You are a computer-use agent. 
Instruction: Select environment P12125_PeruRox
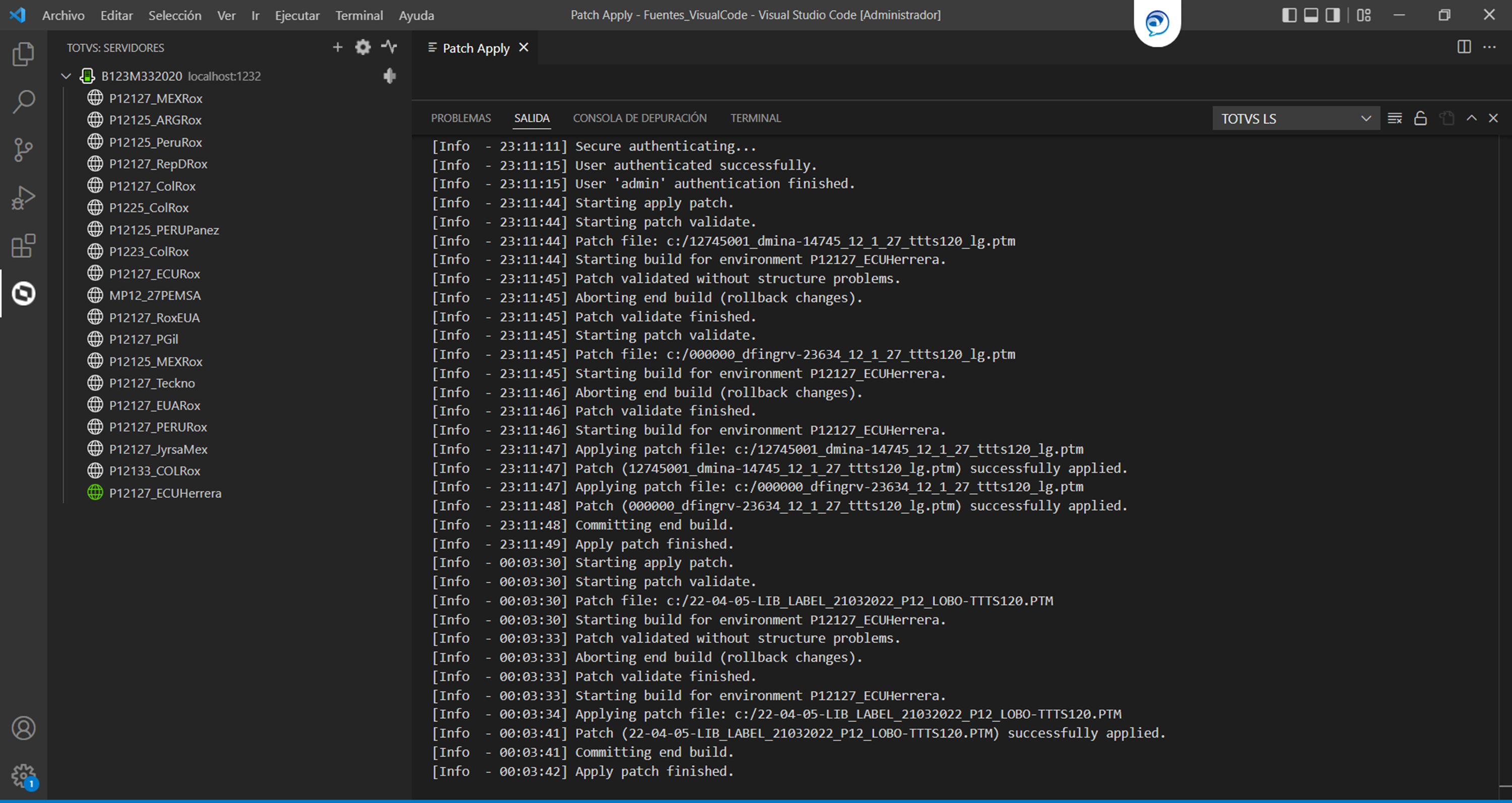(x=156, y=142)
